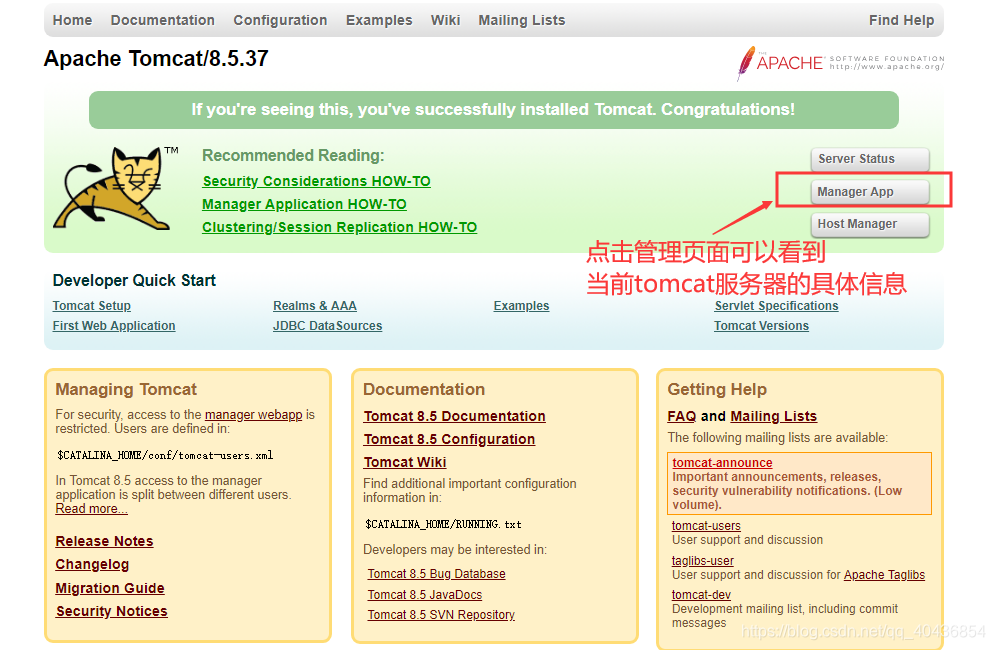Screen dimensions: 995x650
Task: Open Tomcat 8.5 SVN Repository link
Action: 441,614
